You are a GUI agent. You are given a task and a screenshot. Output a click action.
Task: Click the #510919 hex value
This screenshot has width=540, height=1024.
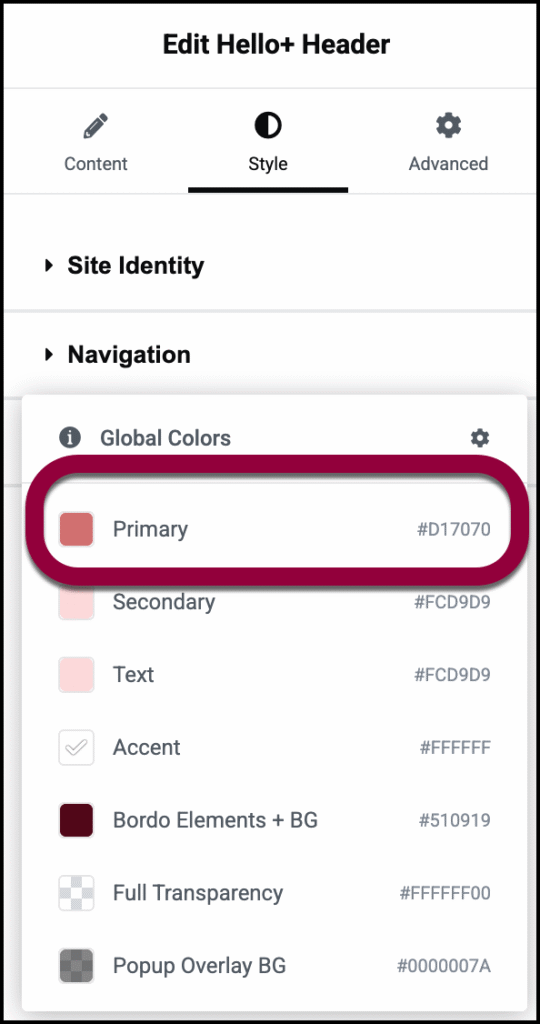[x=454, y=820]
